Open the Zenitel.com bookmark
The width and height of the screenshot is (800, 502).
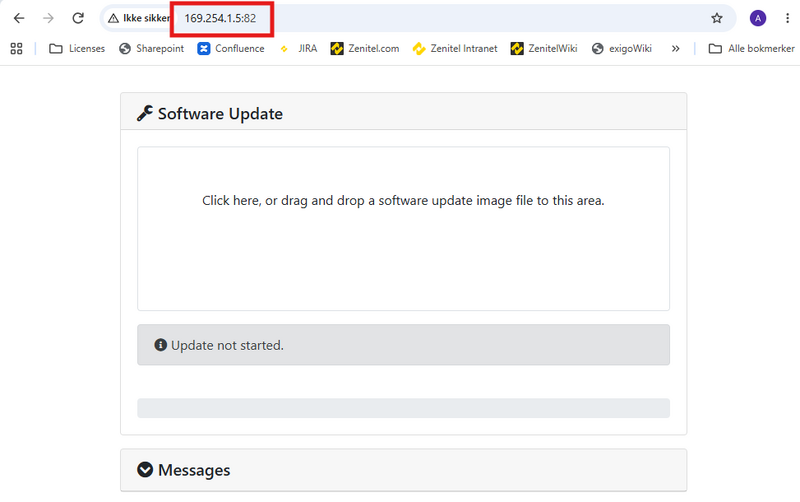point(365,48)
